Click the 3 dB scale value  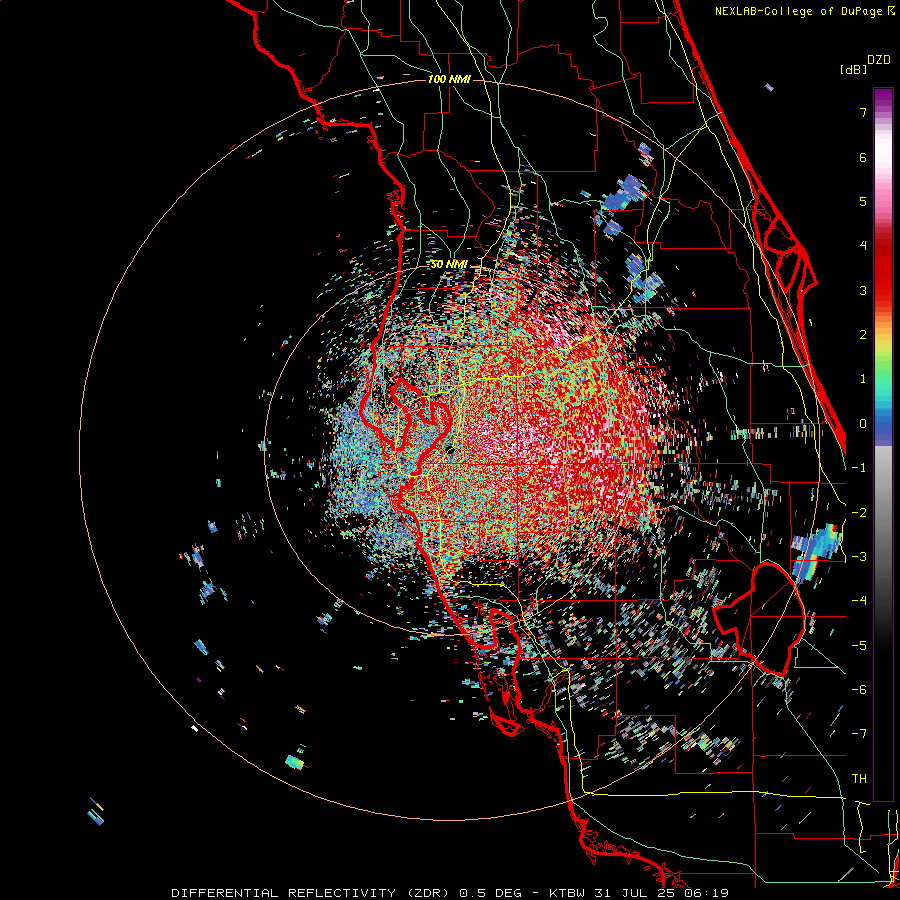pos(863,290)
